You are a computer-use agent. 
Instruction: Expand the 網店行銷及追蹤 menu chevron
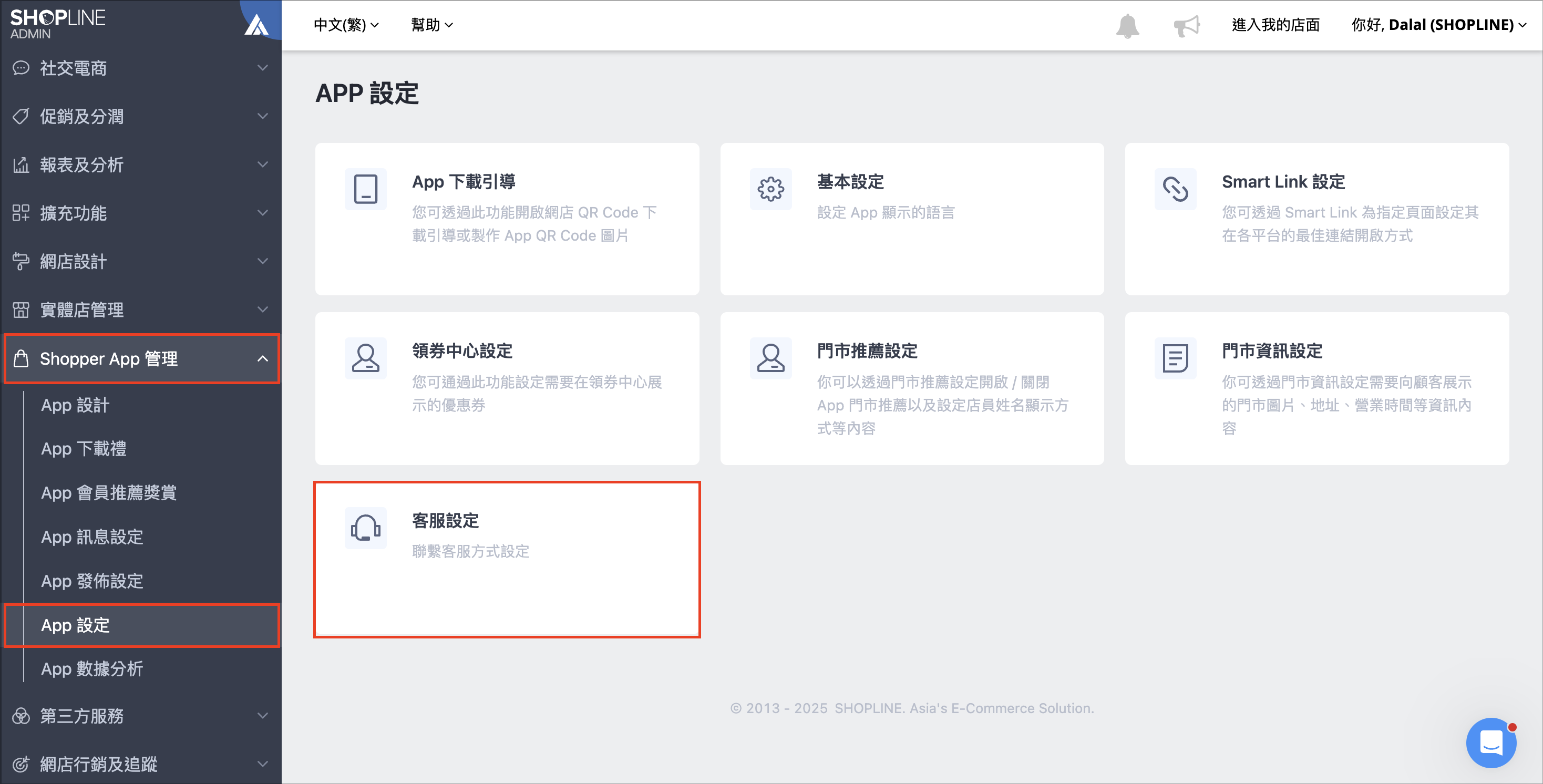point(262,764)
